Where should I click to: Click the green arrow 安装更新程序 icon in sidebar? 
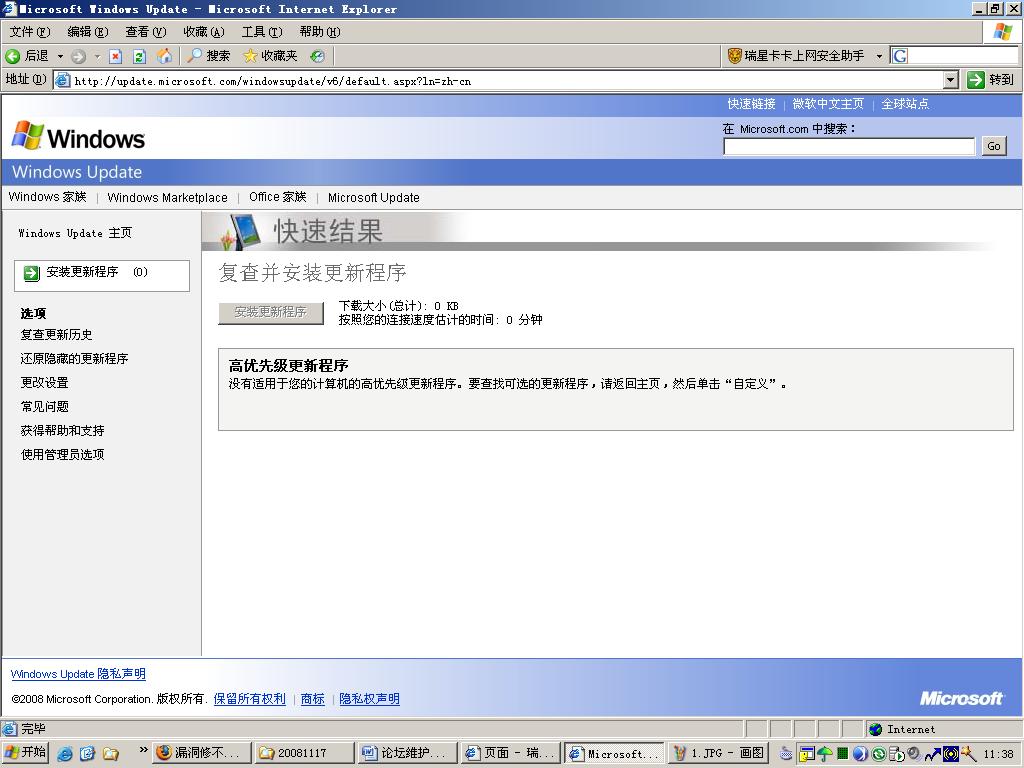coord(31,274)
